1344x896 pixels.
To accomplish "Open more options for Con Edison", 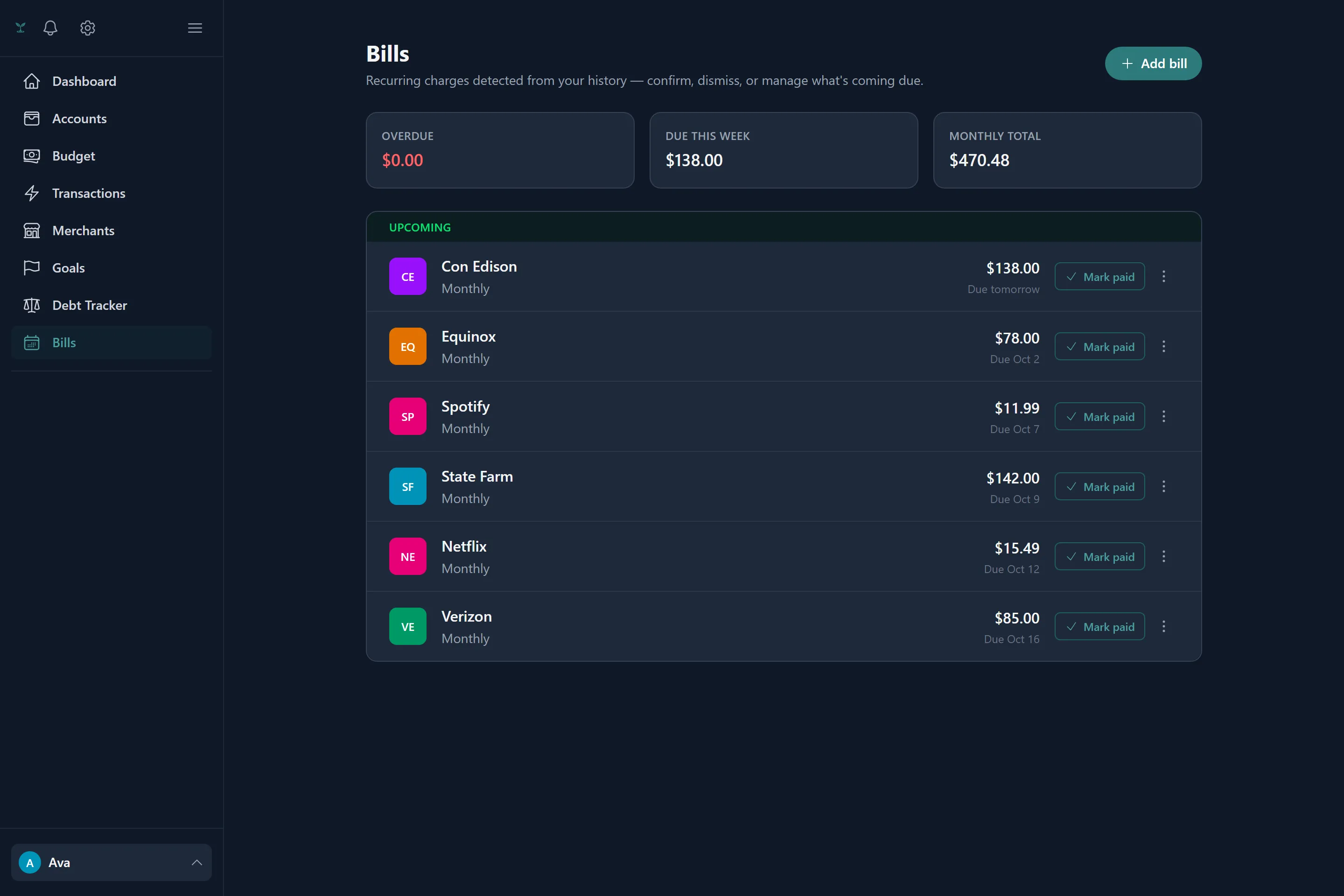I will click(1163, 277).
